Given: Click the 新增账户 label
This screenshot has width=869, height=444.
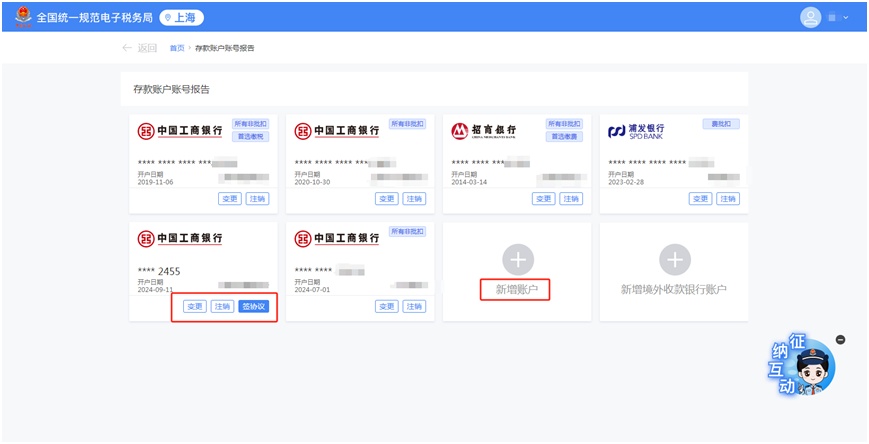Looking at the screenshot, I should click(517, 289).
